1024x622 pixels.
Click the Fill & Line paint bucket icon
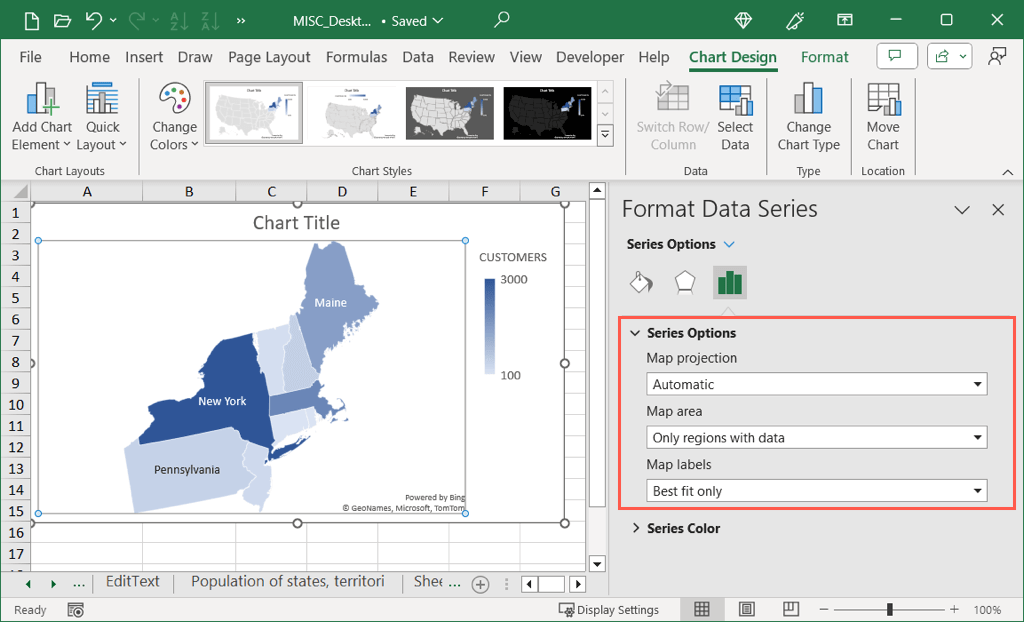[x=641, y=283]
